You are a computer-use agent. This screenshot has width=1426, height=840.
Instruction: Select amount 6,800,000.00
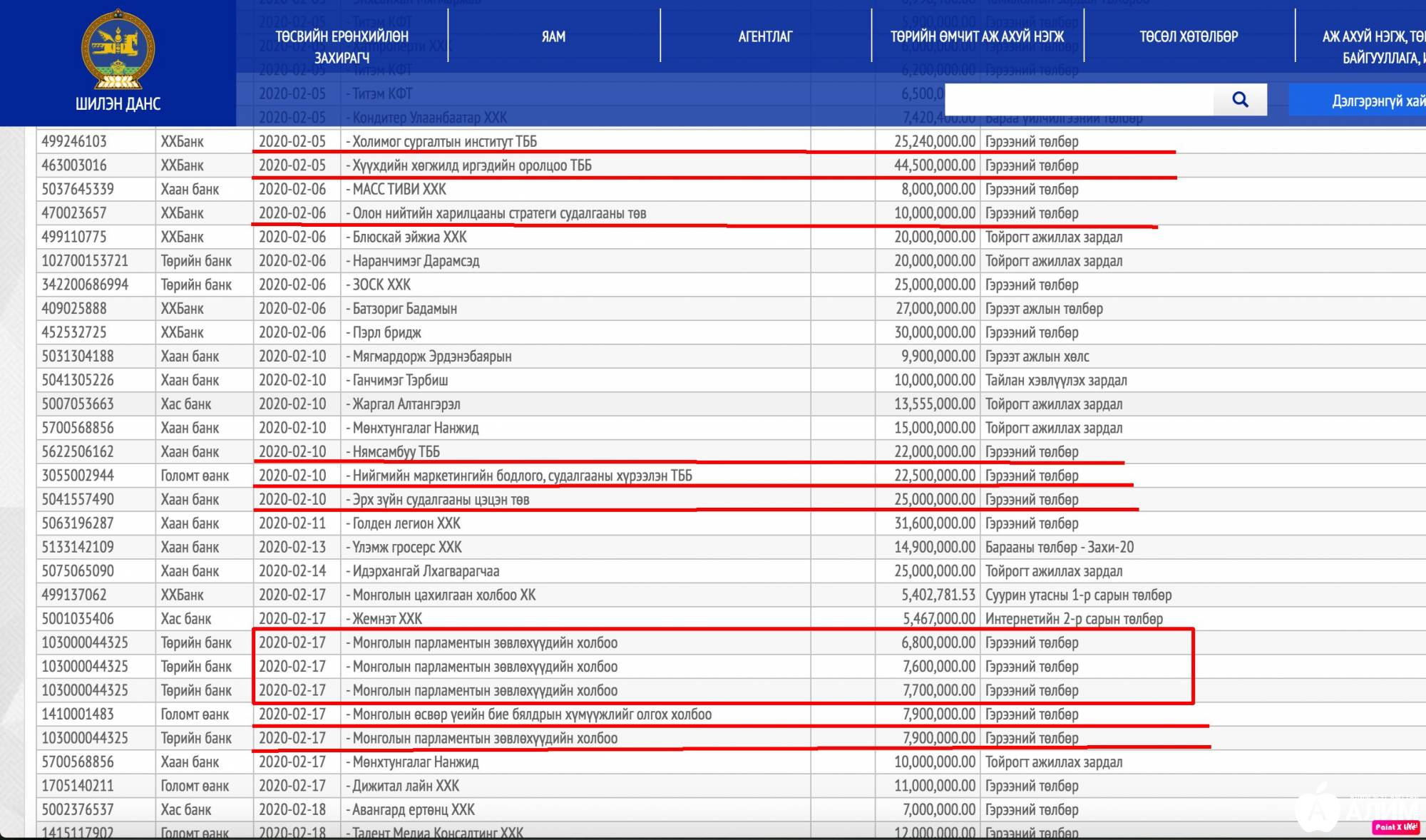[x=938, y=642]
